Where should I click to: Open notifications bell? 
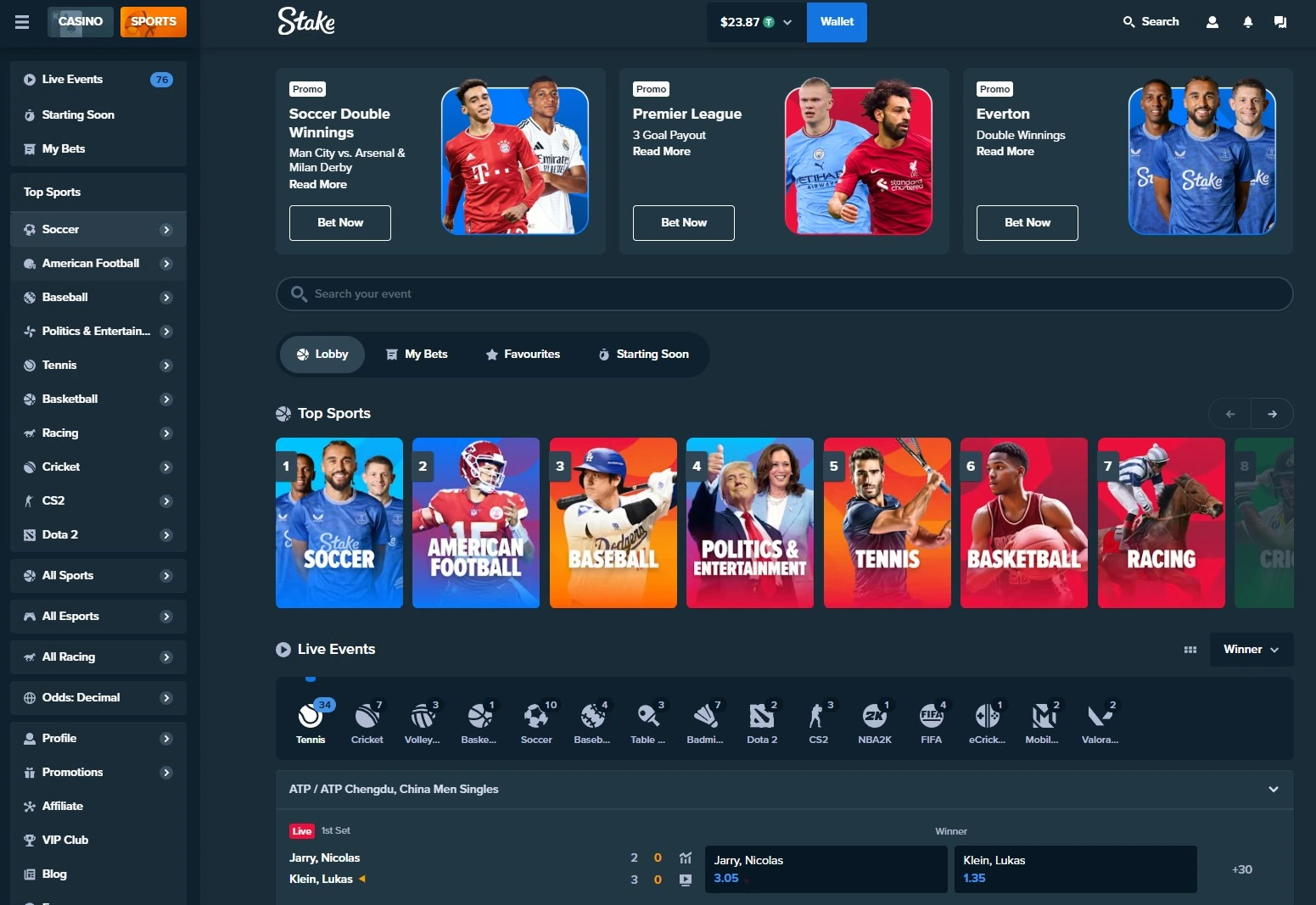1247,22
